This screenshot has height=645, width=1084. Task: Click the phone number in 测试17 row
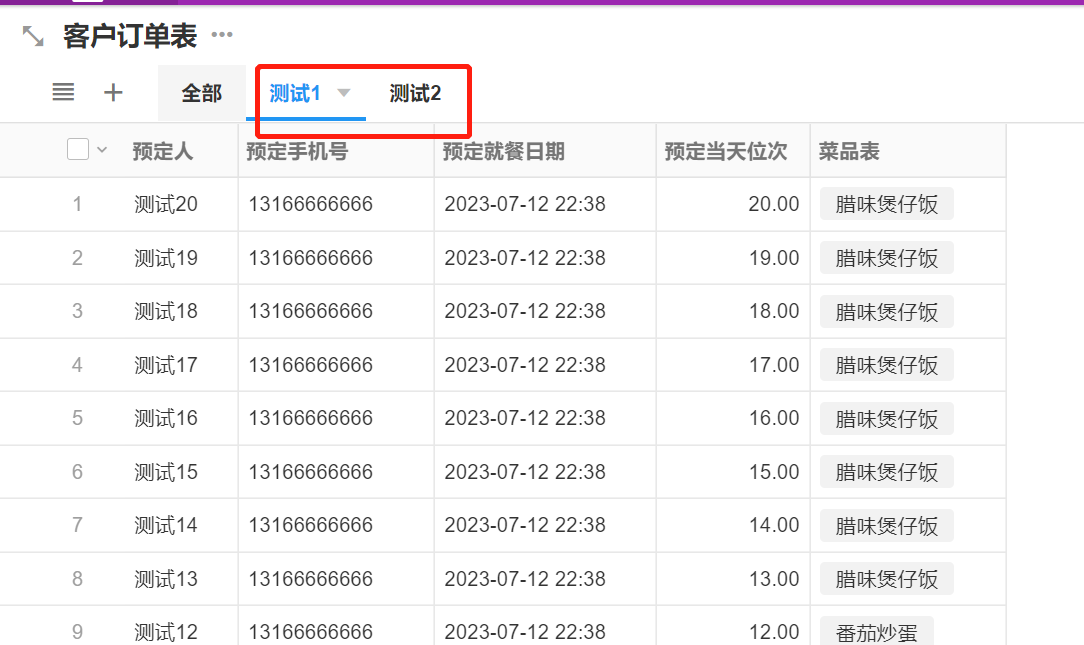click(310, 365)
